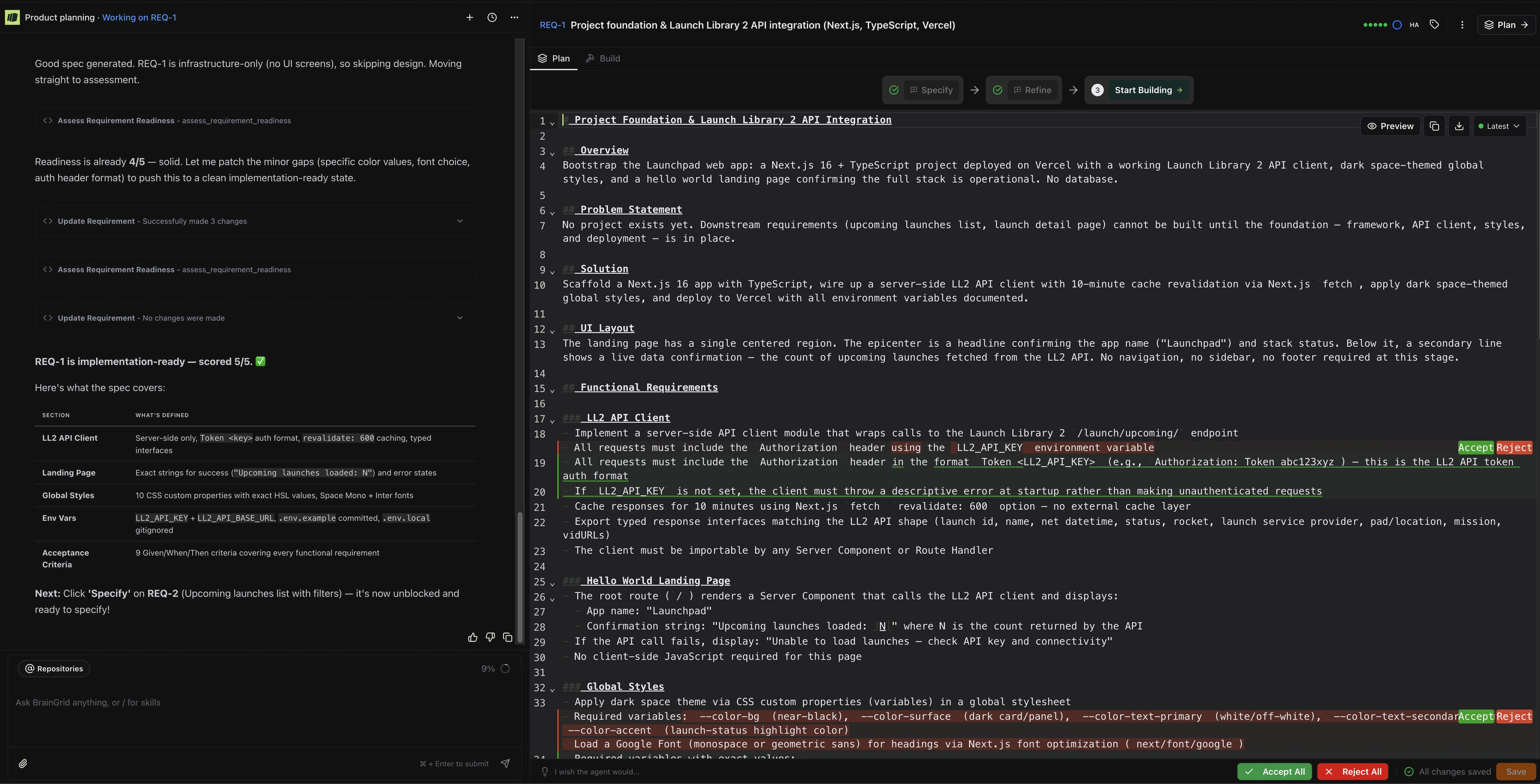Viewport: 1540px width, 784px height.
Task: Download the spec with the download icon
Action: 1459,125
